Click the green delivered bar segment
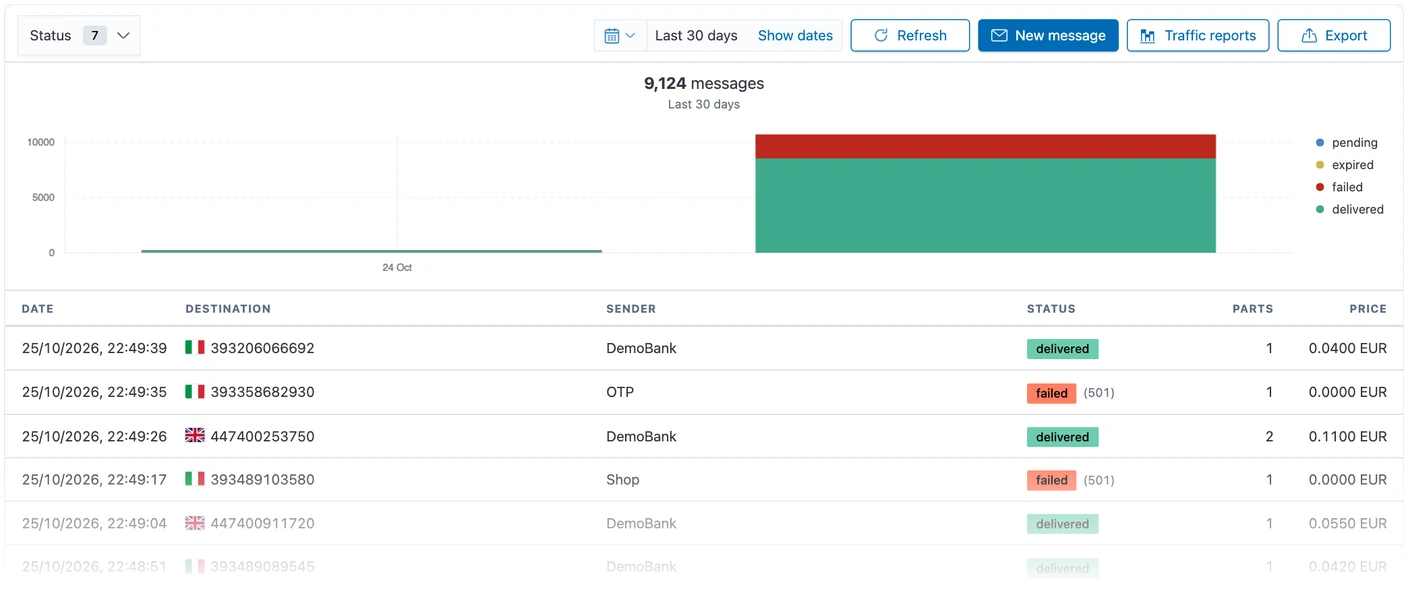1408x592 pixels. pos(985,205)
